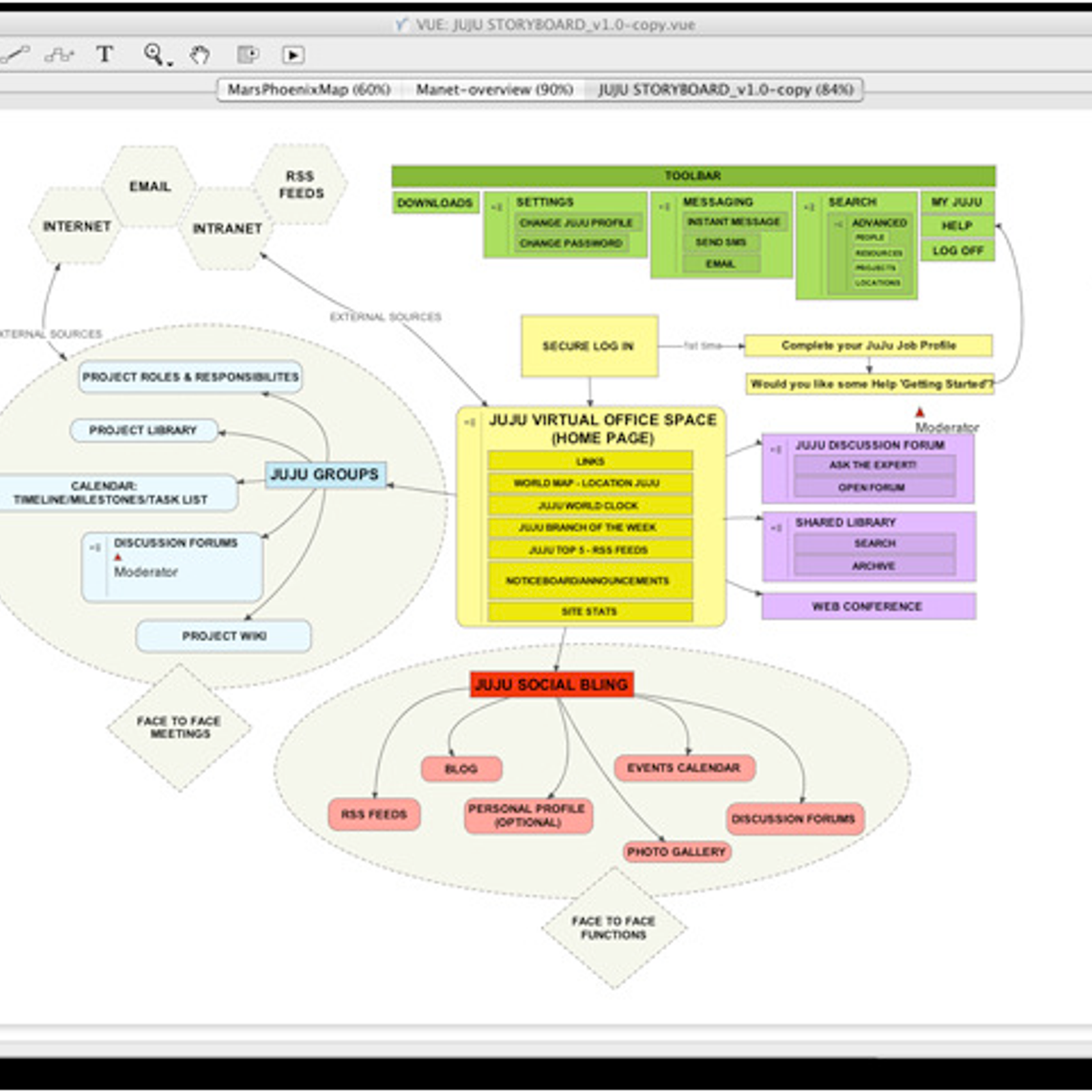Select the green TOOLBAR header node

point(693,176)
